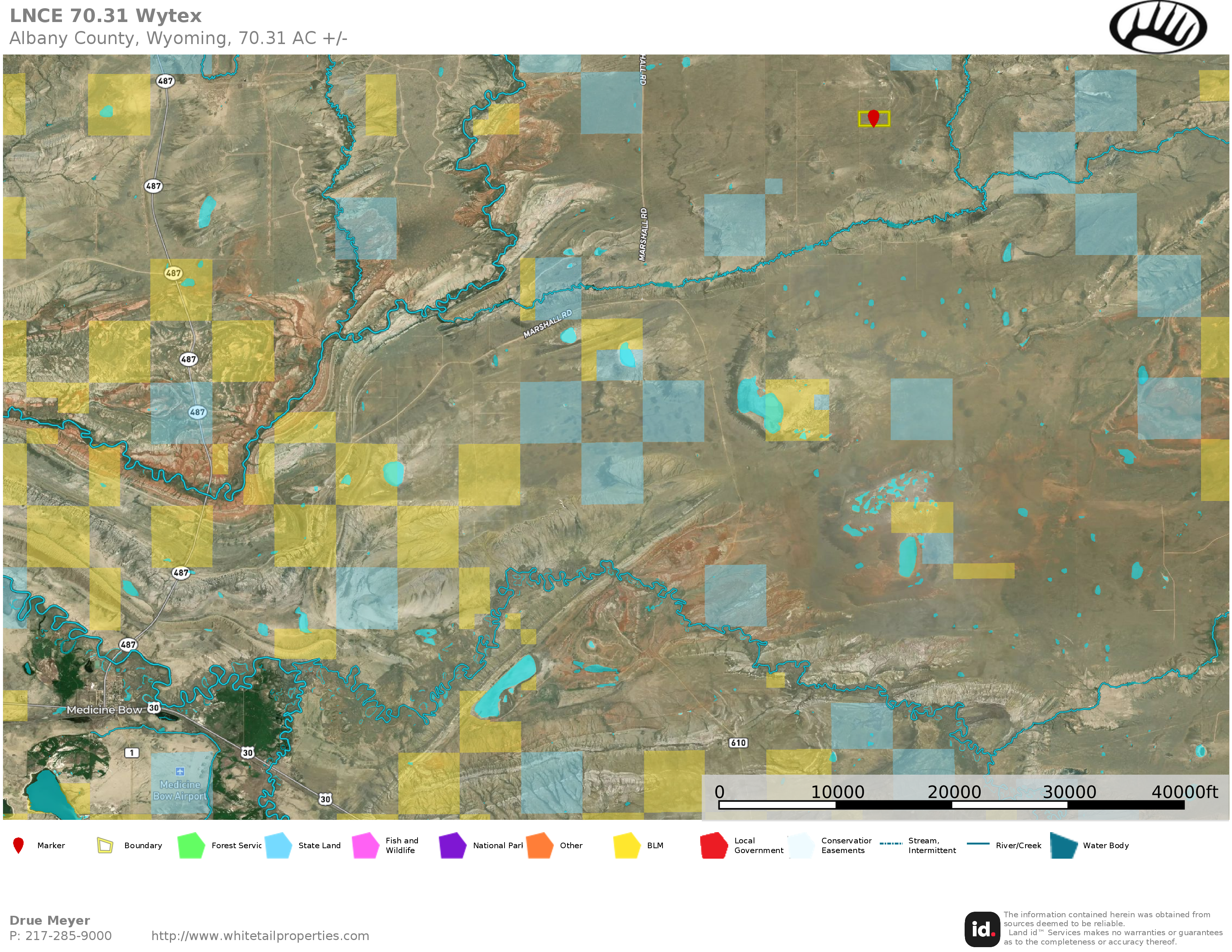Click the 20000 mark on scale bar

click(954, 792)
